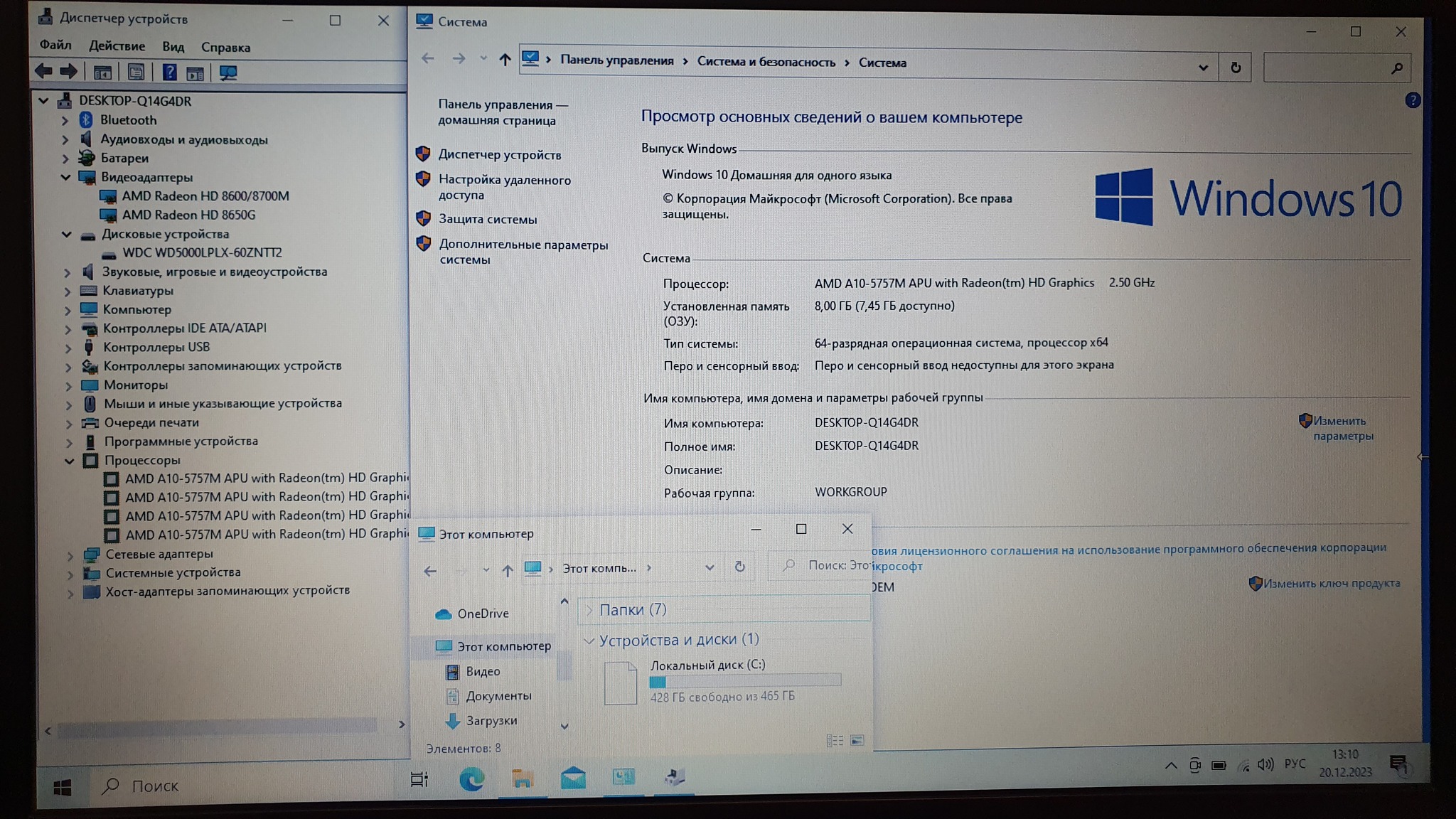
Task: Click Изменить ключ продукта link
Action: [x=1331, y=584]
